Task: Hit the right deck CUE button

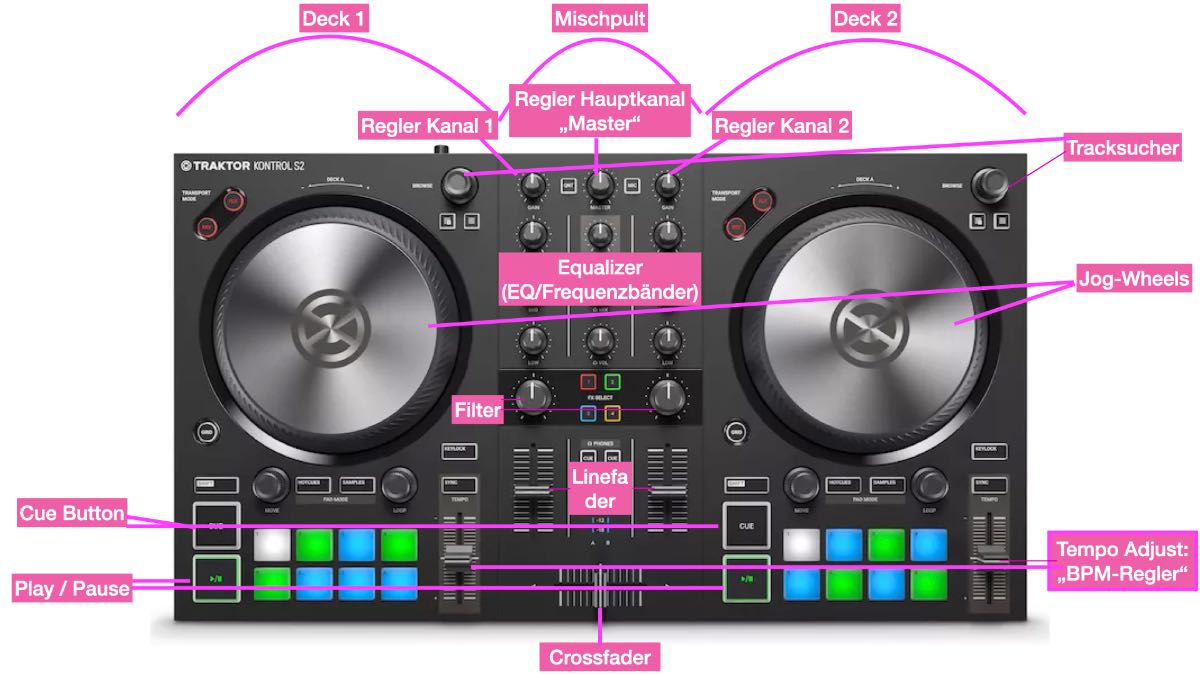Action: pyautogui.click(x=748, y=524)
